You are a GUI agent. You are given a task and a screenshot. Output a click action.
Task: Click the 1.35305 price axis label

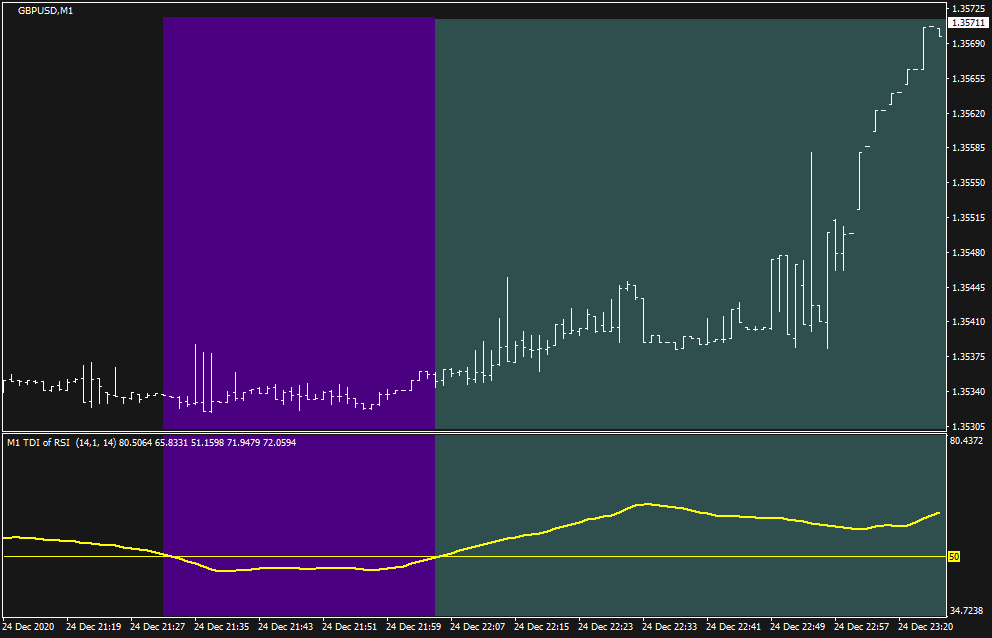[x=969, y=427]
